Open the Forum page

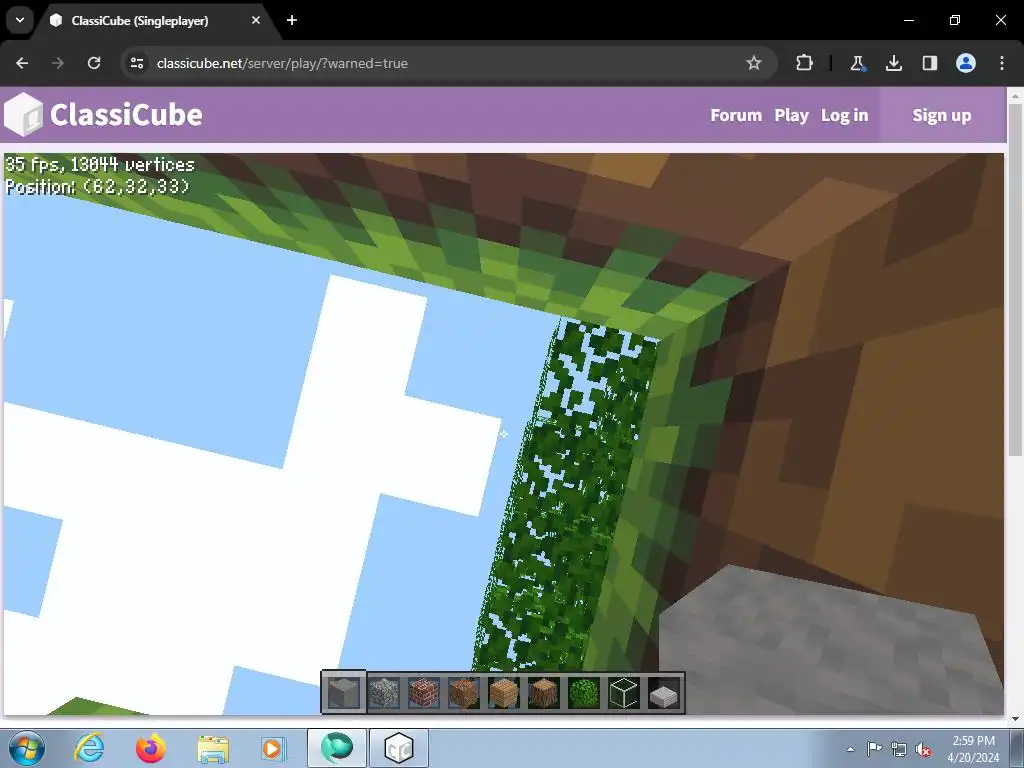pos(736,115)
